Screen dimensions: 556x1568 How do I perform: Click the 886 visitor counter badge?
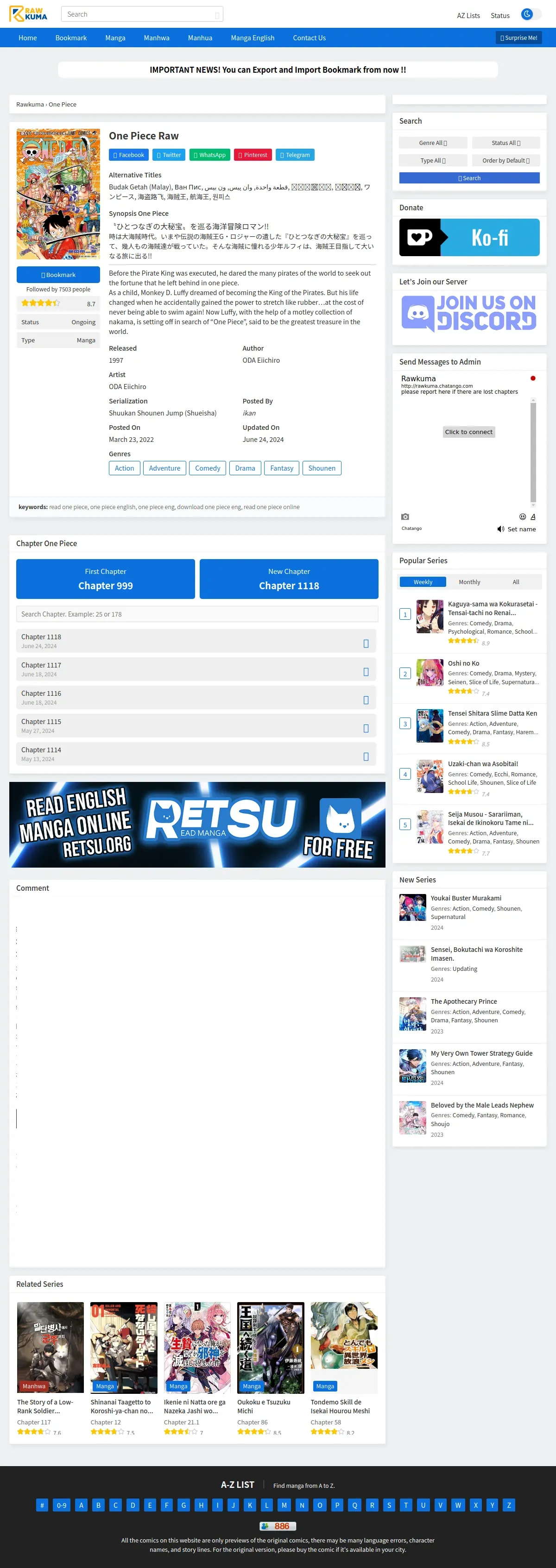point(278,1526)
